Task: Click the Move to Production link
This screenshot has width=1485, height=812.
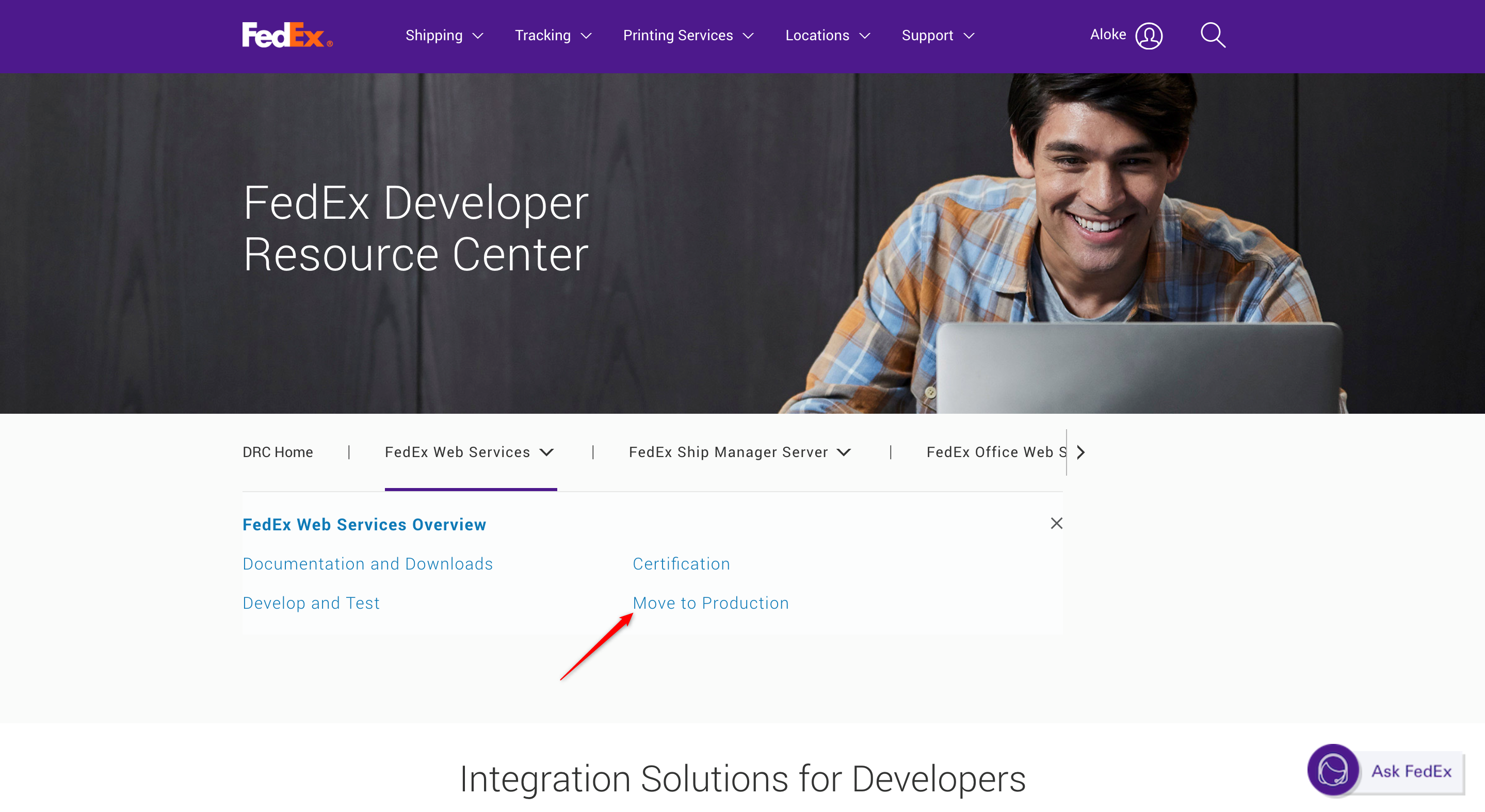Action: coord(710,603)
